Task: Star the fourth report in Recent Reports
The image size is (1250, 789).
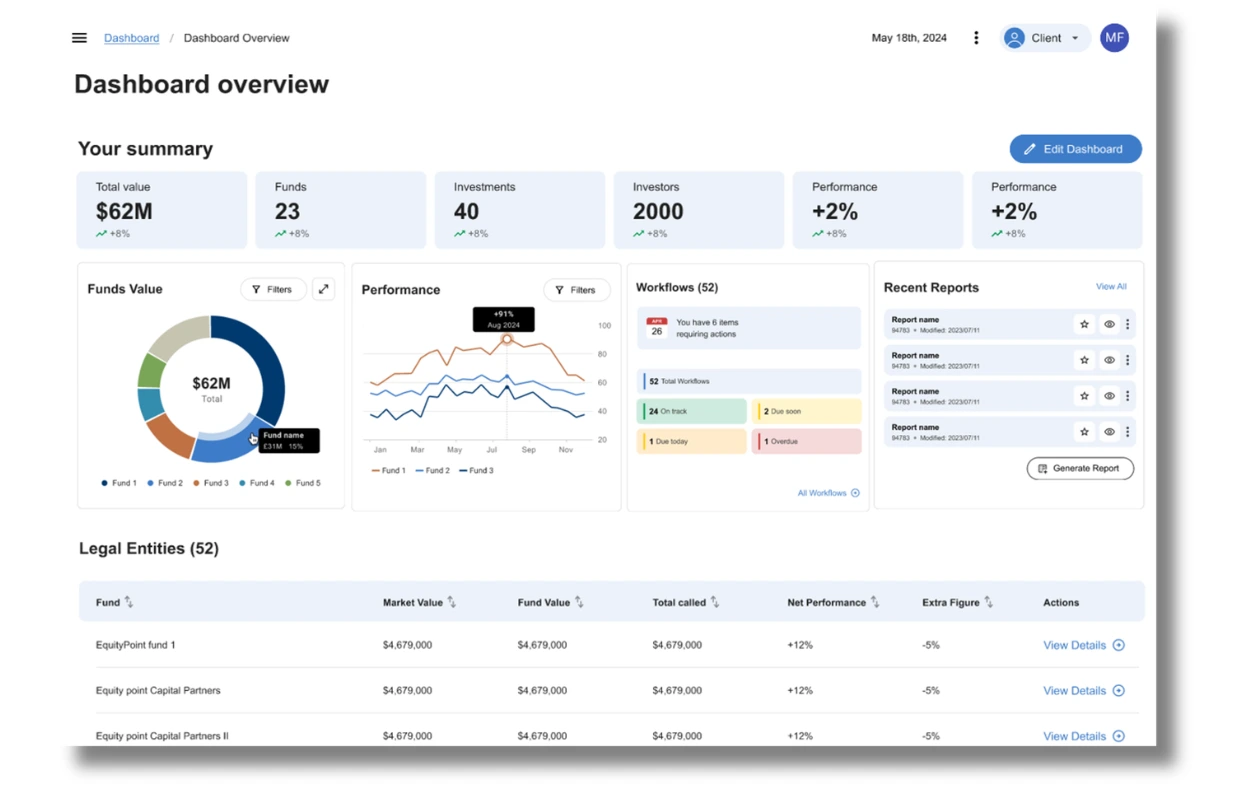Action: [1084, 432]
